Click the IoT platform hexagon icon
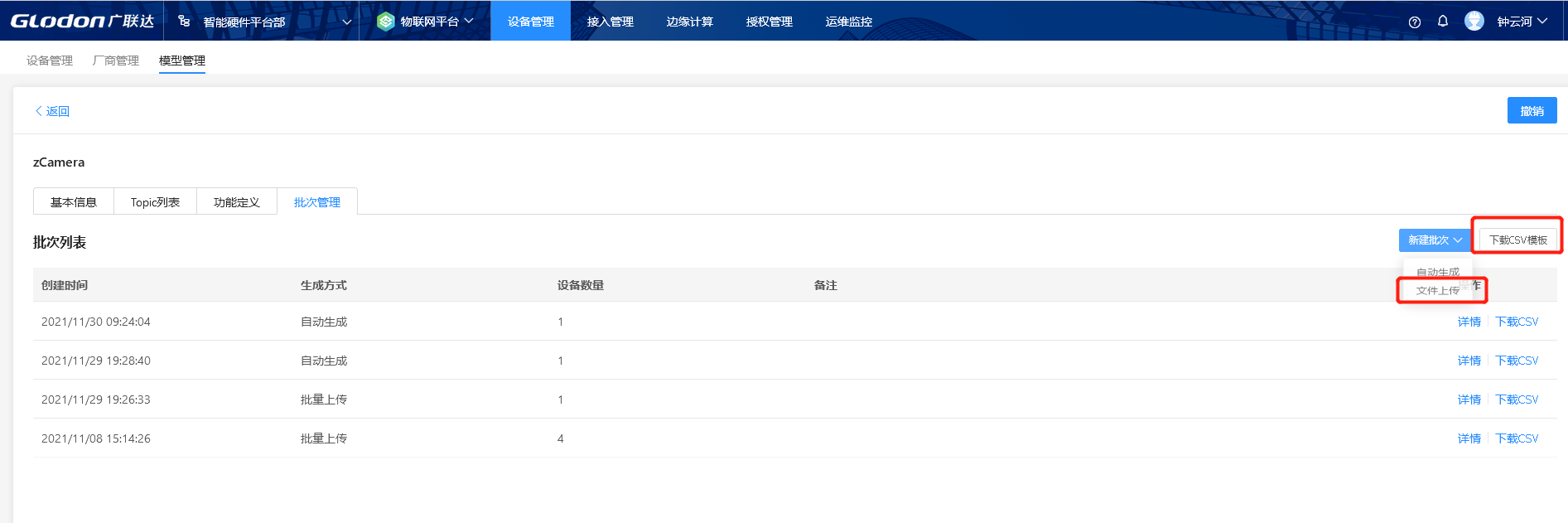This screenshot has height=523, width=1568. pyautogui.click(x=385, y=21)
